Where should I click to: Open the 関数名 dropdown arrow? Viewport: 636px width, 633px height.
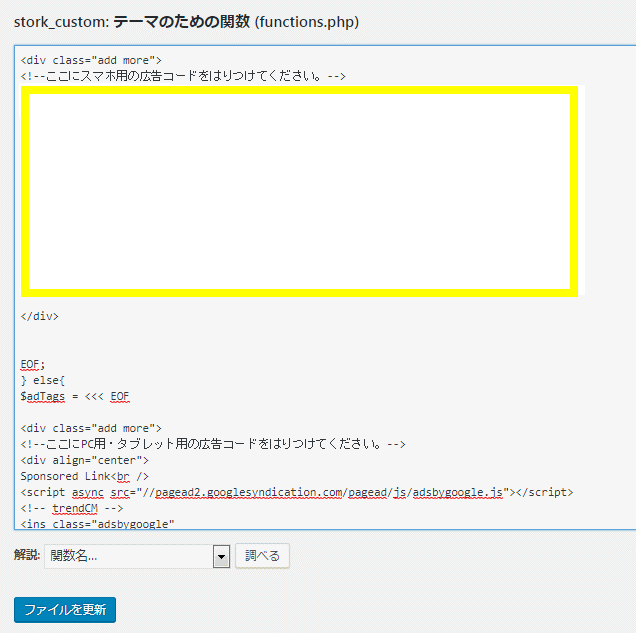221,556
